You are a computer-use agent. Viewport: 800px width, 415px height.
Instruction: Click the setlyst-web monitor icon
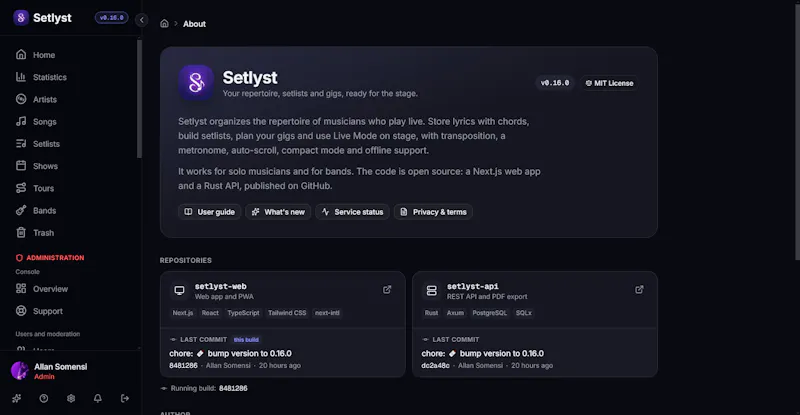tap(179, 290)
